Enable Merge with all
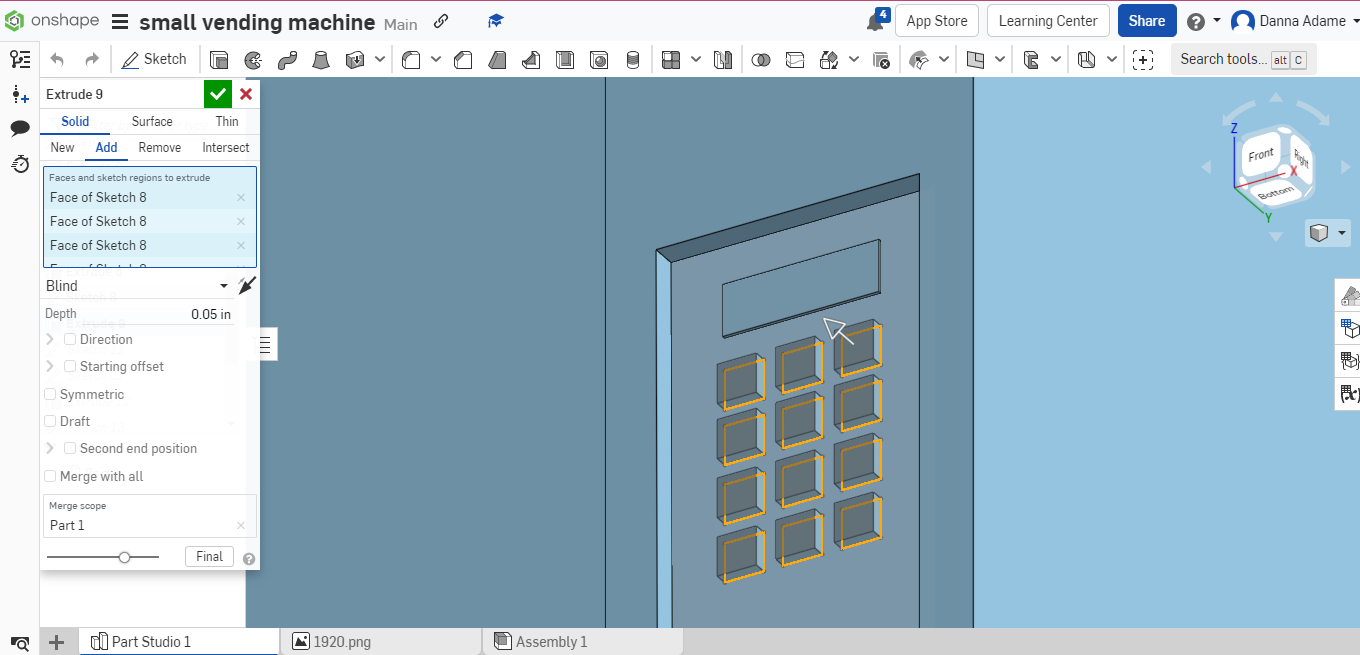 tap(50, 476)
